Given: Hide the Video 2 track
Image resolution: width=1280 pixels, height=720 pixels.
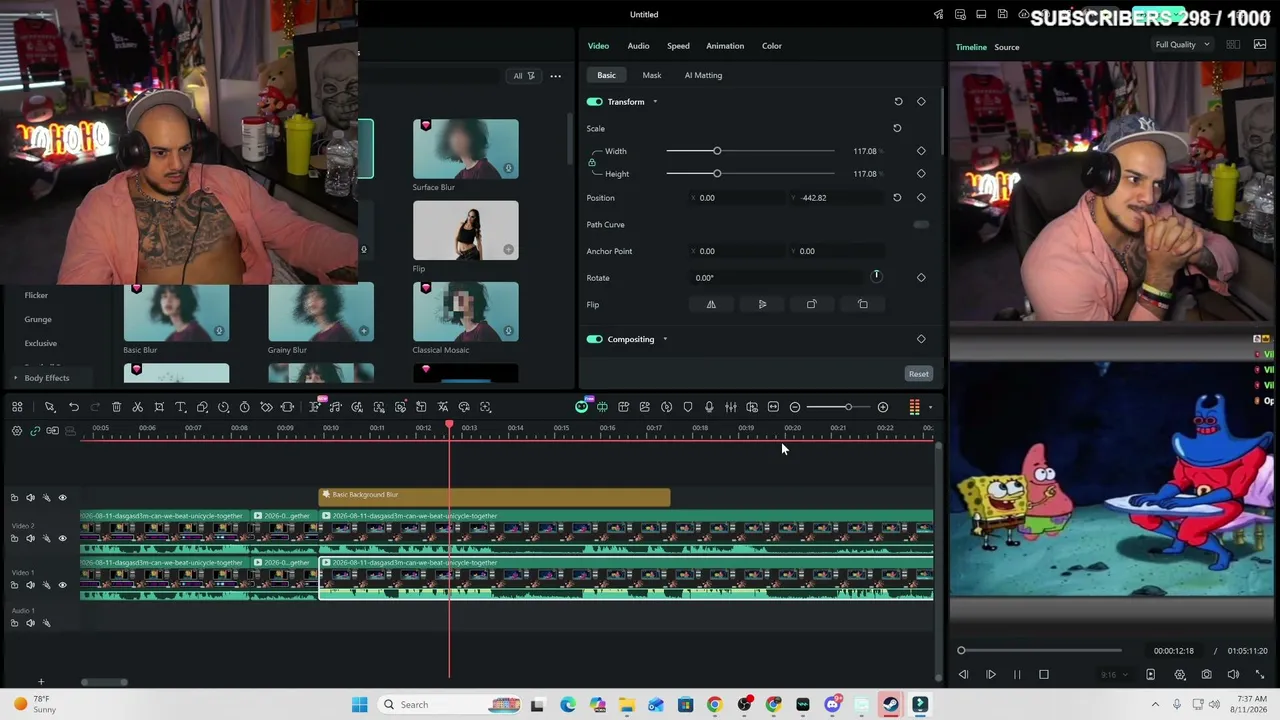Looking at the screenshot, I should 62,538.
